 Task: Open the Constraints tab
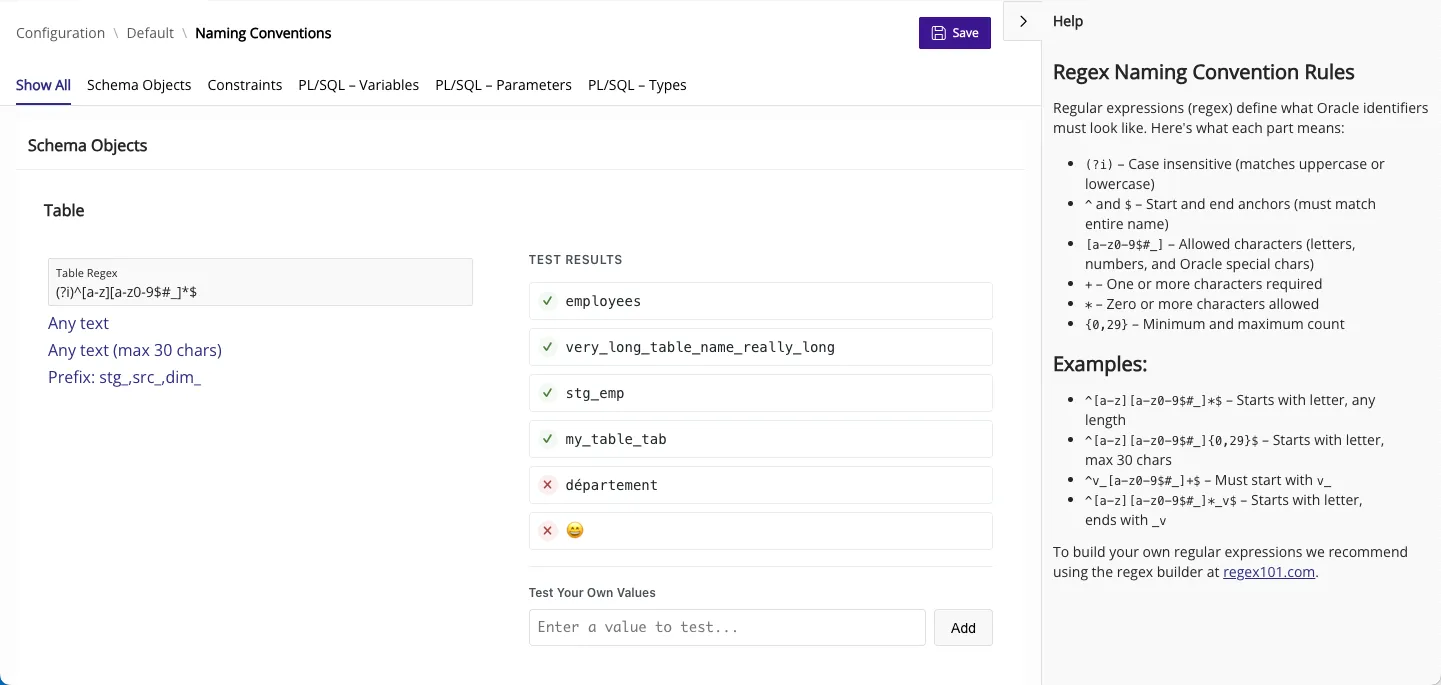pyautogui.click(x=245, y=85)
